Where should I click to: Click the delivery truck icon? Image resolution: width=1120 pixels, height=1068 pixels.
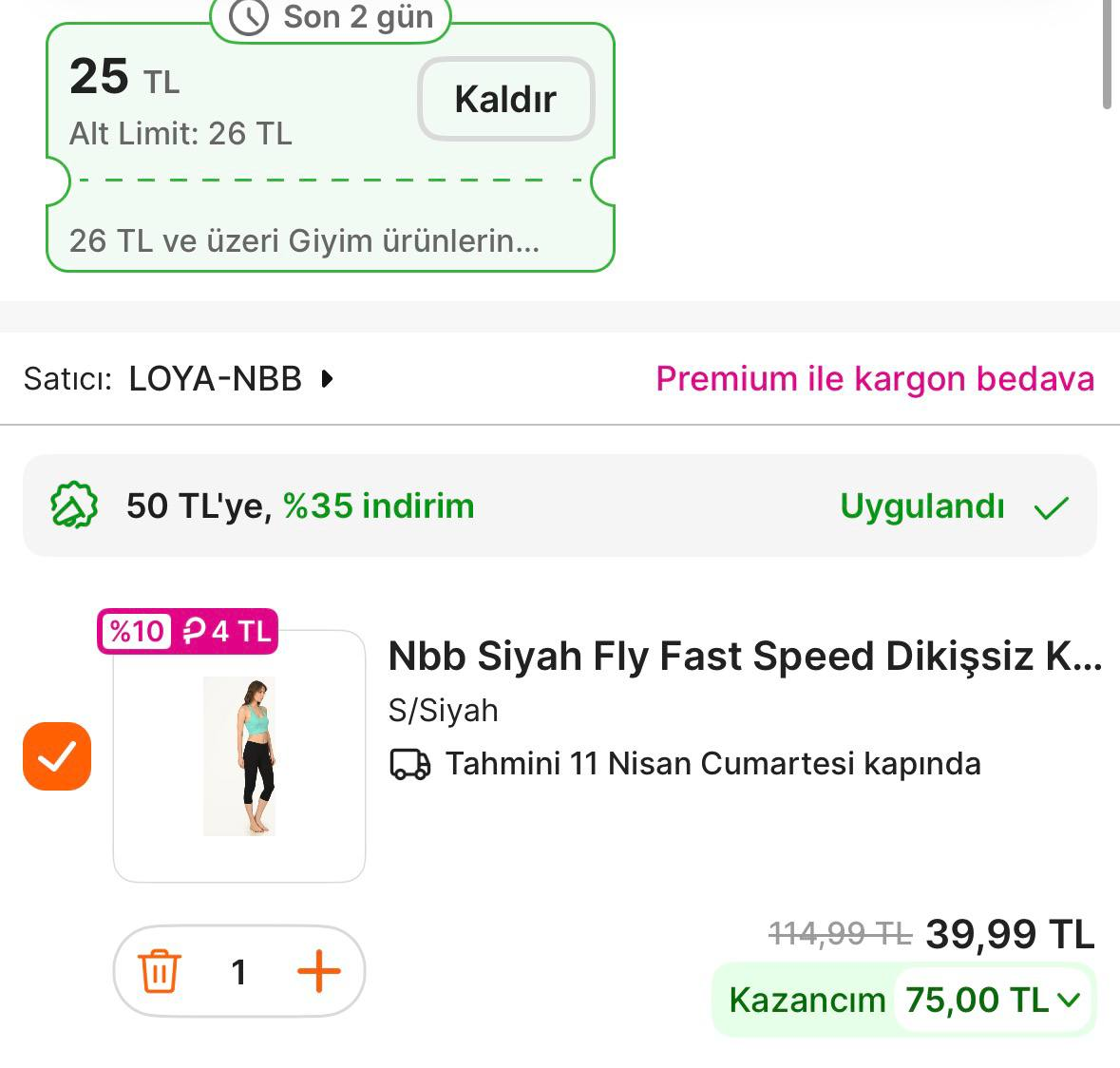point(410,764)
